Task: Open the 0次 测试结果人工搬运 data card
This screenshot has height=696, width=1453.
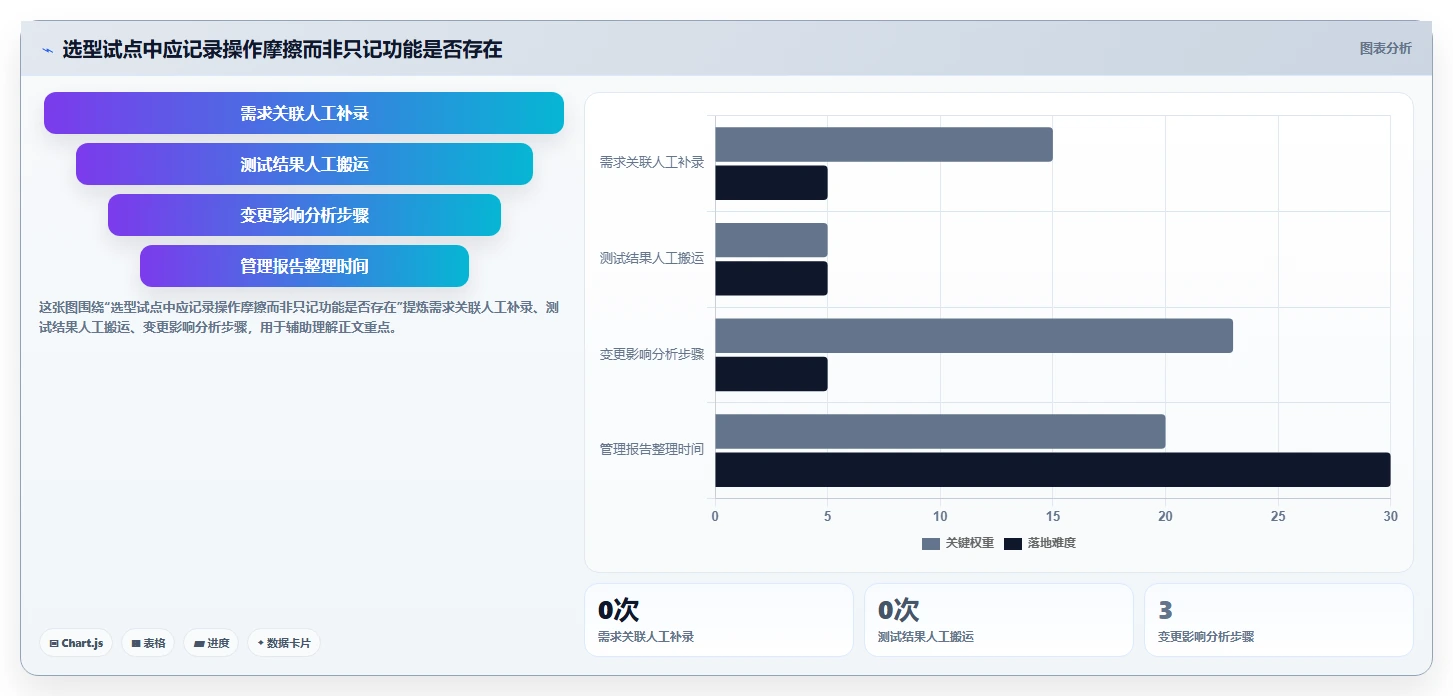Action: pos(999,620)
